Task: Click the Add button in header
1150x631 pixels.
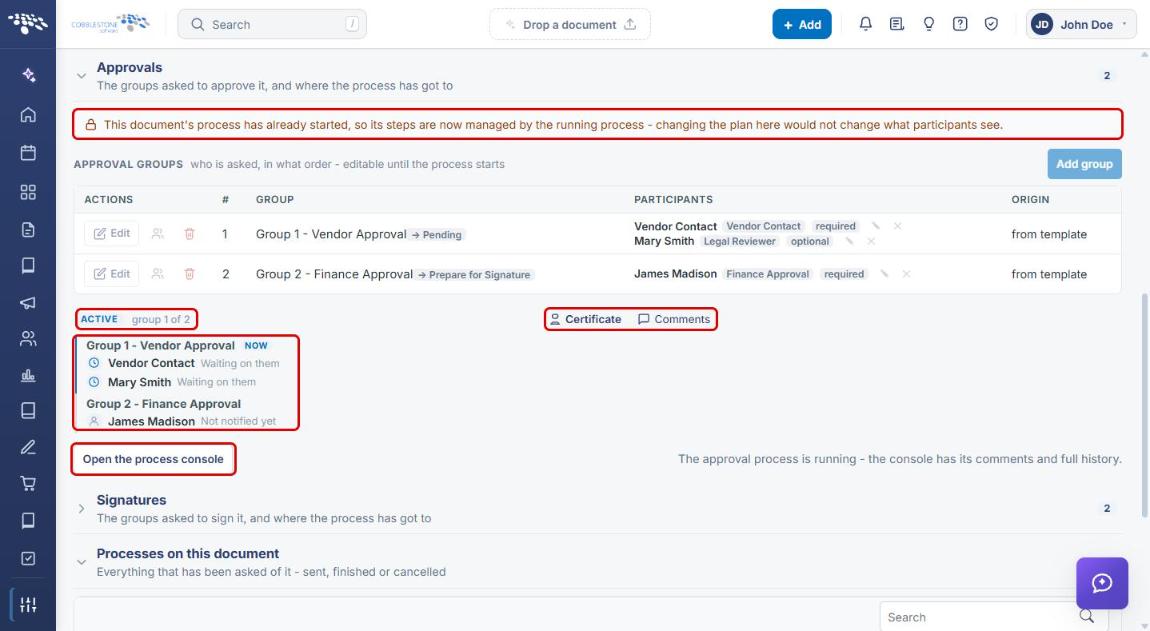Action: pos(802,24)
